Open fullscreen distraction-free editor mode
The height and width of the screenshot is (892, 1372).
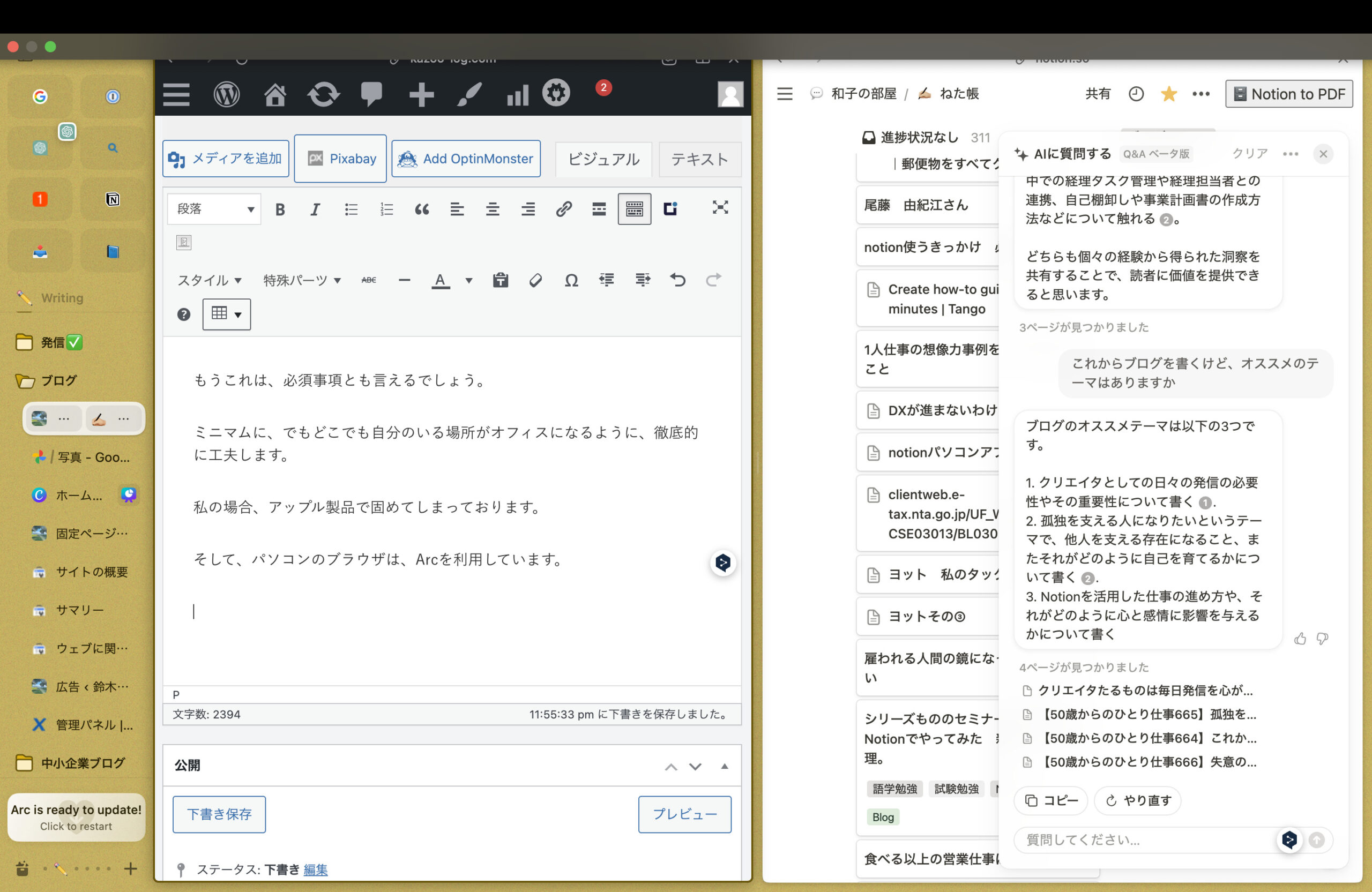coord(719,207)
